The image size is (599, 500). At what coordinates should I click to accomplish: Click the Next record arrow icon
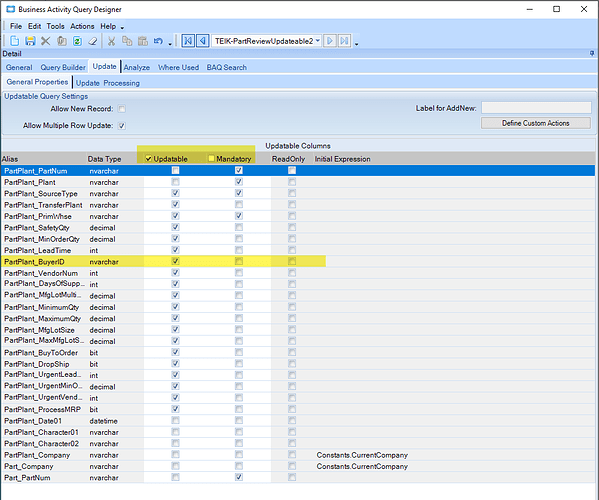click(330, 41)
